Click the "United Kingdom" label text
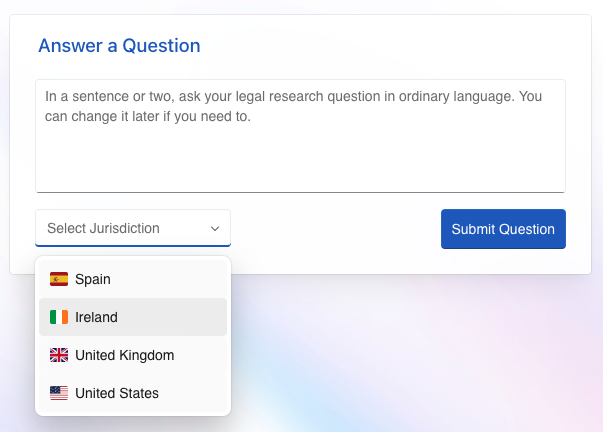The height and width of the screenshot is (432, 603). point(125,355)
